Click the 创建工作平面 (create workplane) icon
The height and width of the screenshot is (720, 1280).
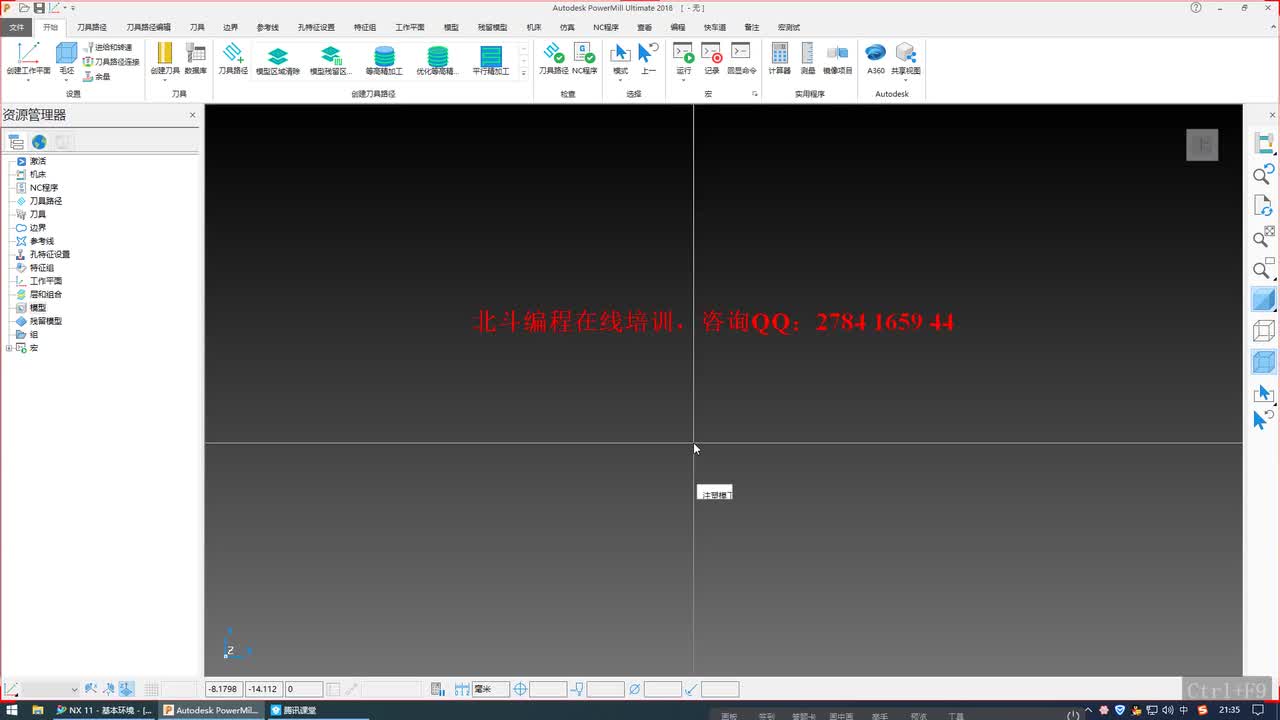click(28, 54)
